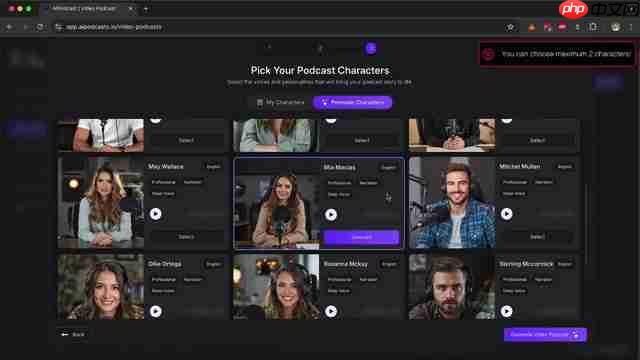This screenshot has width=640, height=360.
Task: Open Mitchel Mullen's portrait thumbnail
Action: pyautogui.click(x=452, y=203)
